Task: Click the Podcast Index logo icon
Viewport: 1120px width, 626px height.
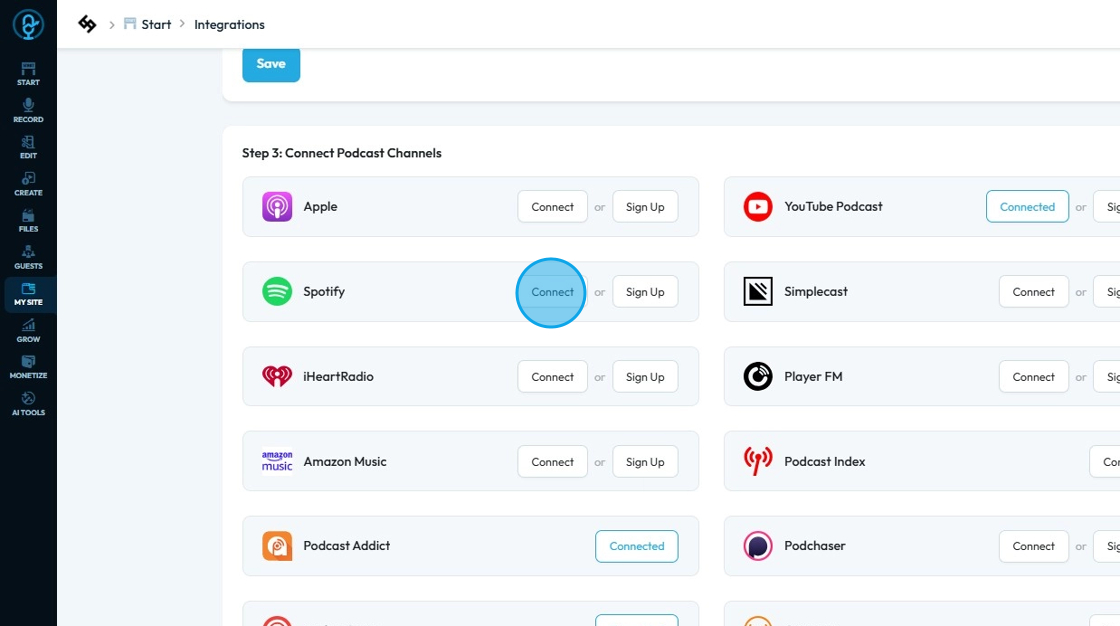Action: point(758,461)
